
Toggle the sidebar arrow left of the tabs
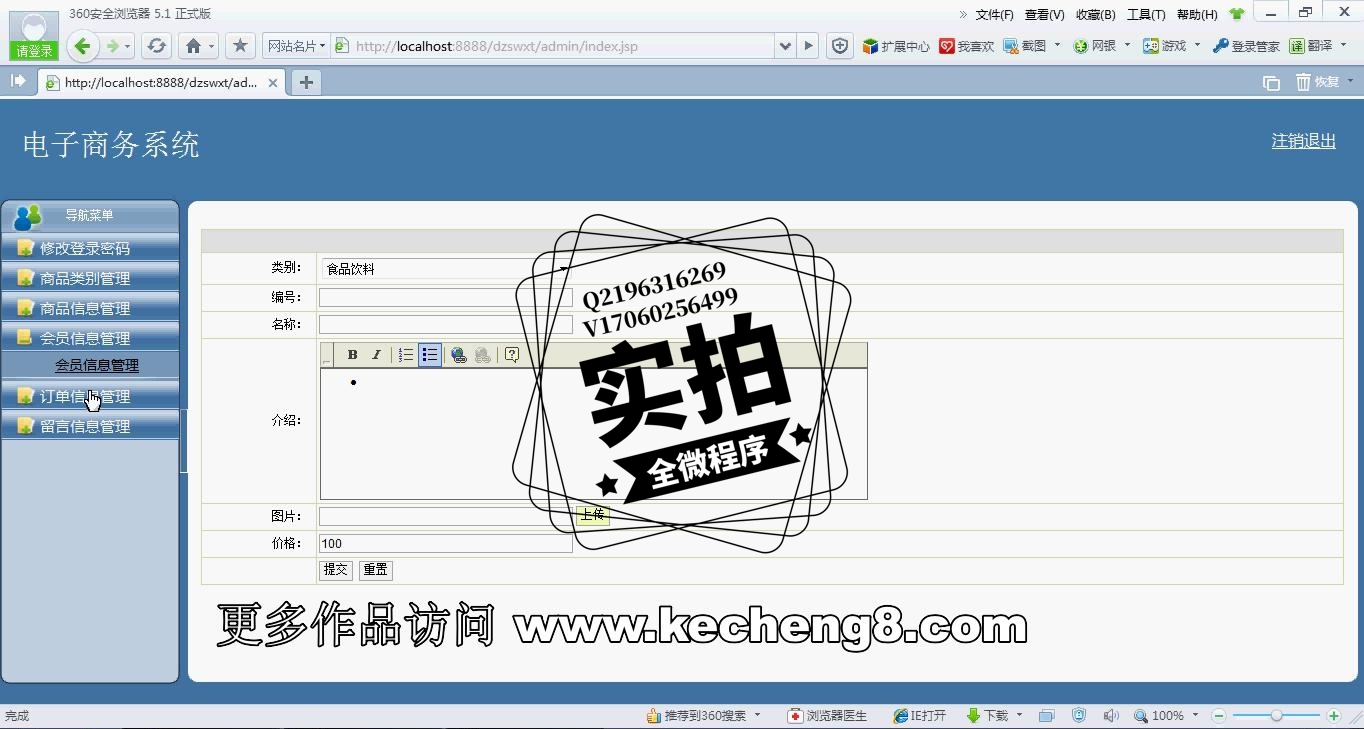[x=18, y=81]
